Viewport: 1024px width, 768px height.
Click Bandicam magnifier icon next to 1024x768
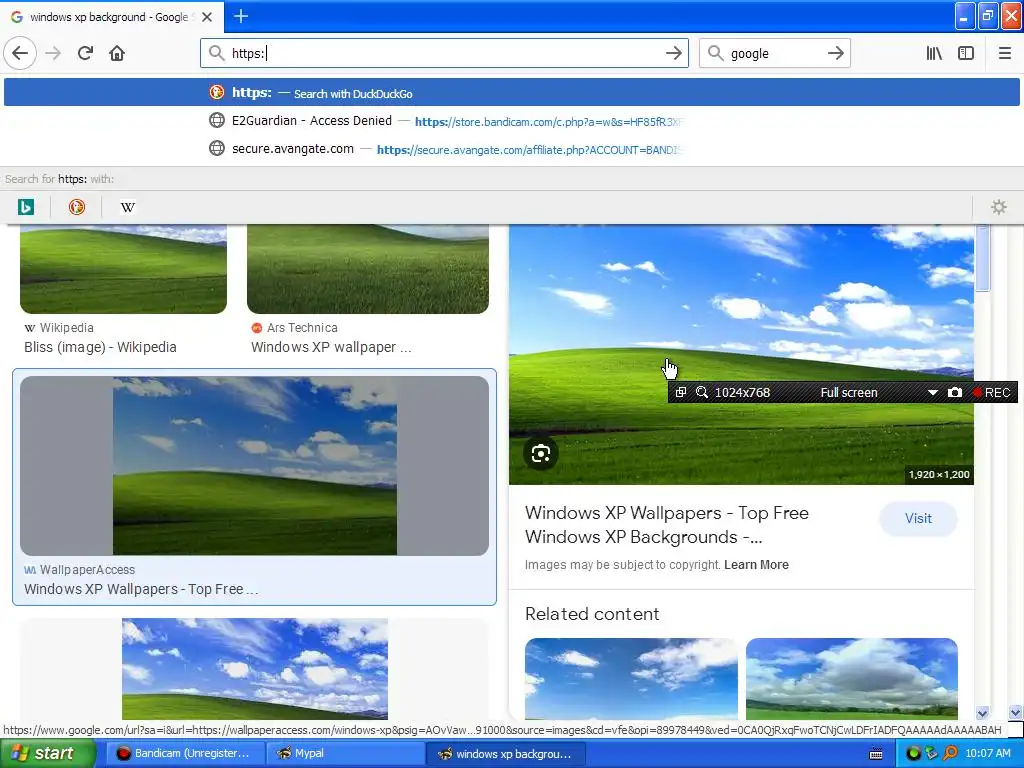pos(701,392)
